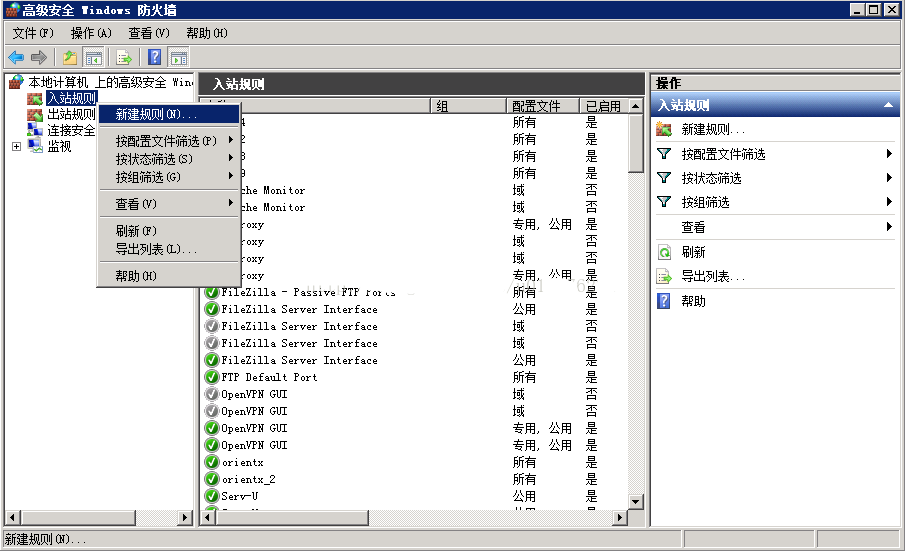Click the icon beside 出站规则 in tree
This screenshot has width=905, height=551.
35,114
